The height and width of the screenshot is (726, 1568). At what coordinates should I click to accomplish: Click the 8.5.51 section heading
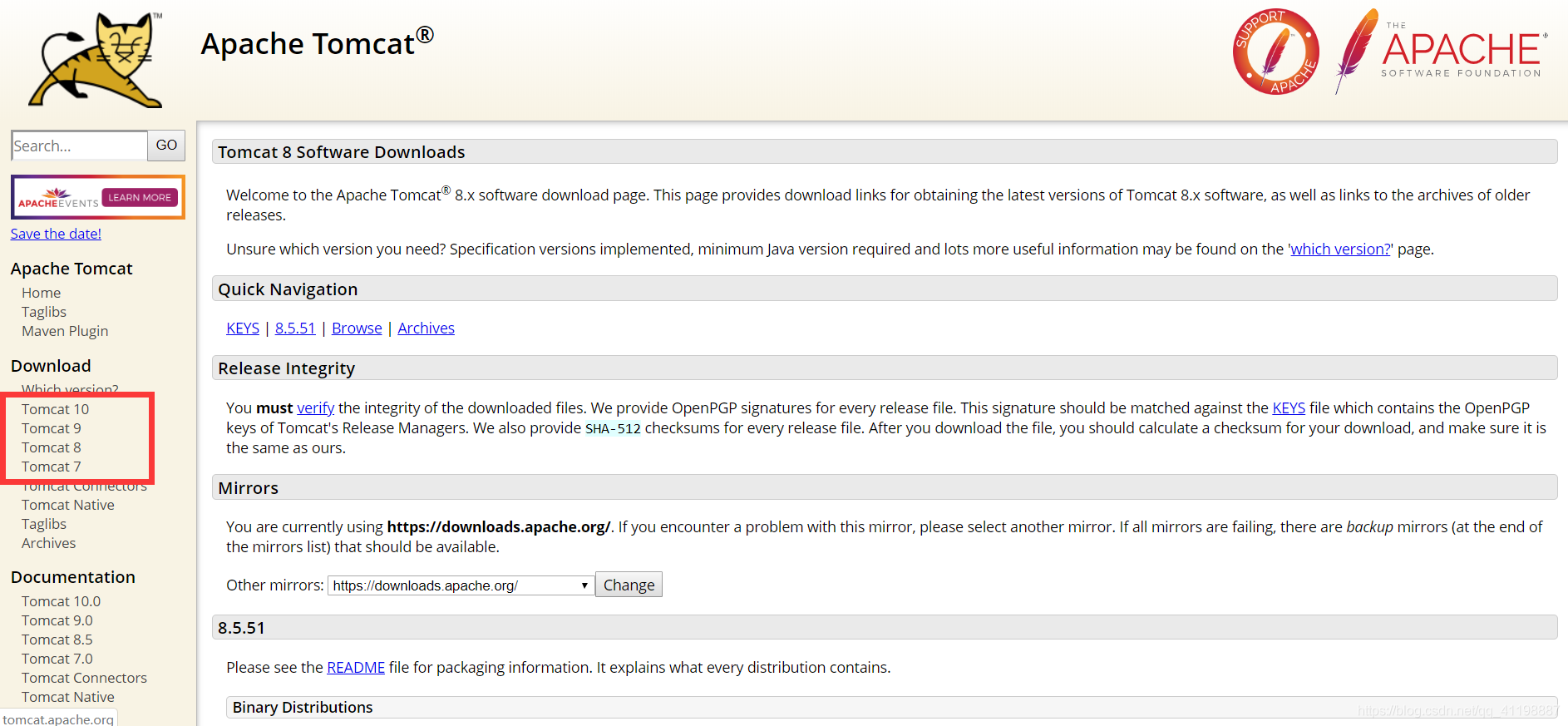[x=241, y=628]
